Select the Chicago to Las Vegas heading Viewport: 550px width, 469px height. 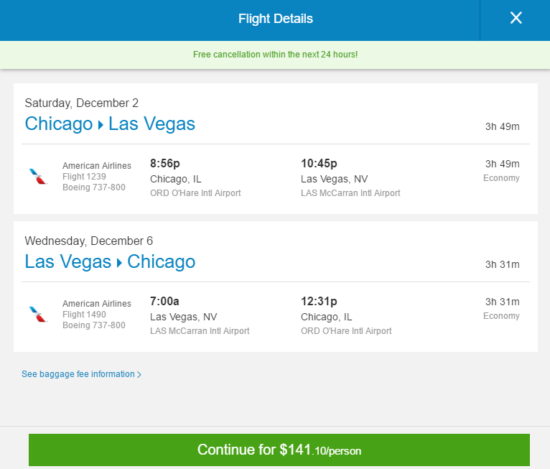coord(110,124)
